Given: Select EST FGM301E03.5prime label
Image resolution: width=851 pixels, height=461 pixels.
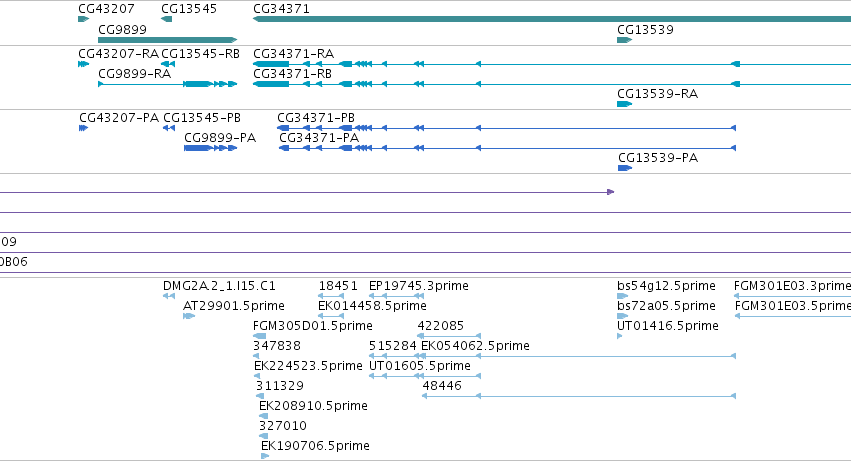Looking at the screenshot, I should click(x=793, y=306).
